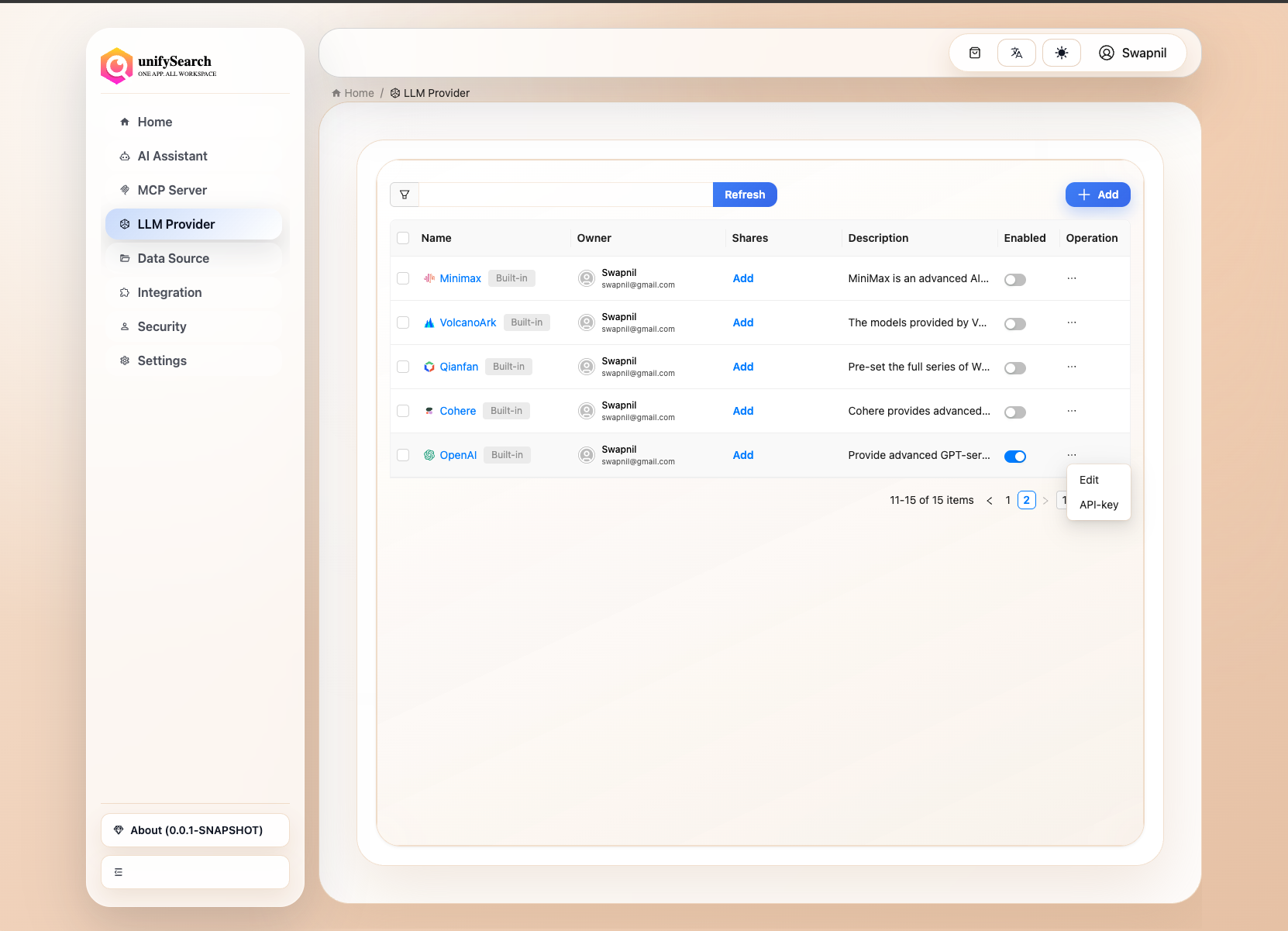Enable the Minimax provider toggle
This screenshot has width=1288, height=931.
point(1014,279)
